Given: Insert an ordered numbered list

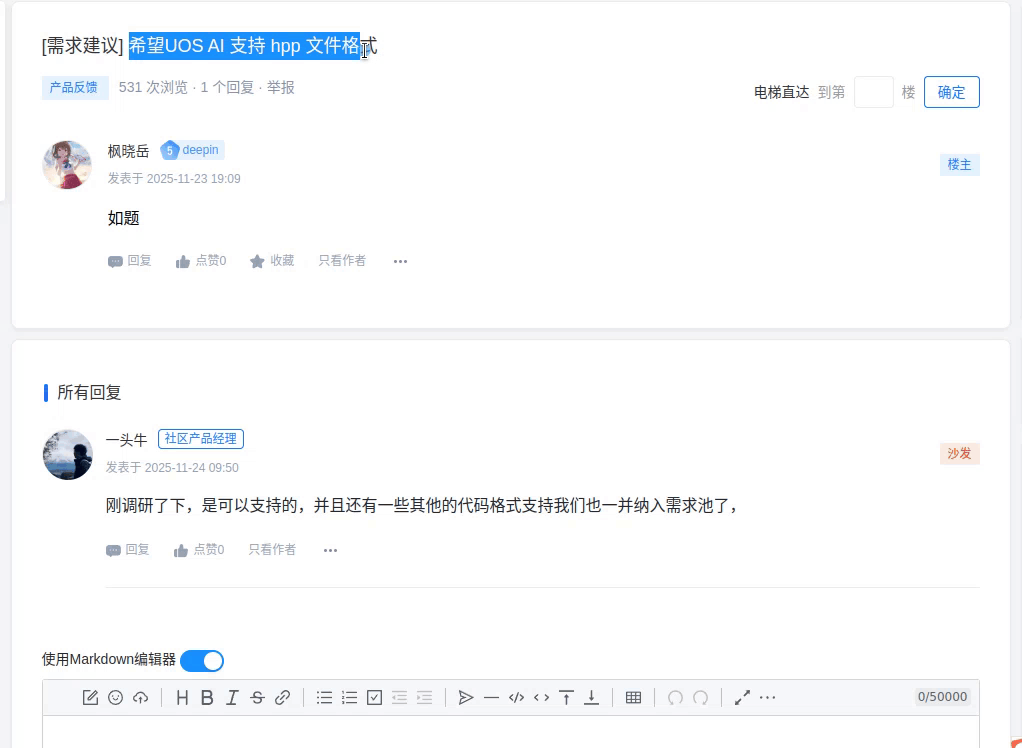Looking at the screenshot, I should tap(349, 697).
